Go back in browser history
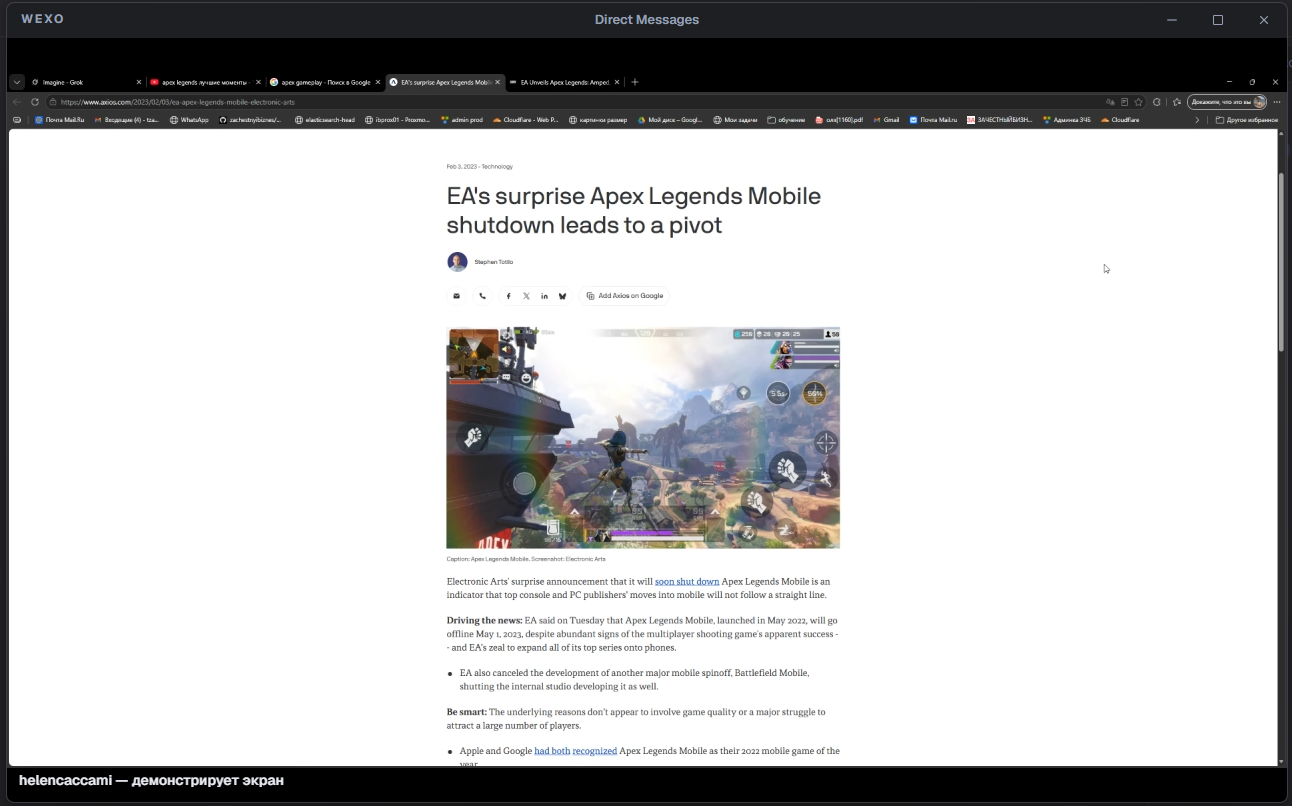This screenshot has height=806, width=1292. 17,102
